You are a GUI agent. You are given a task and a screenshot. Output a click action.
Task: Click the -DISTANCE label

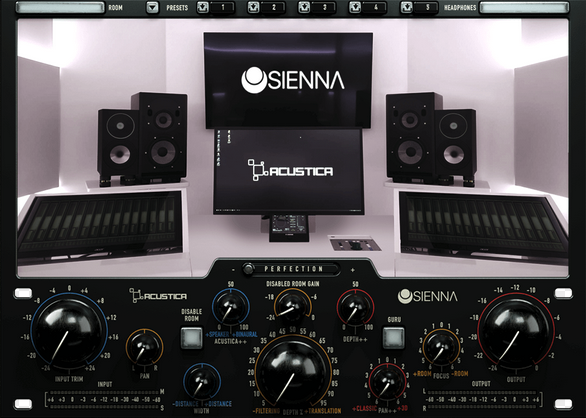[x=185, y=404]
